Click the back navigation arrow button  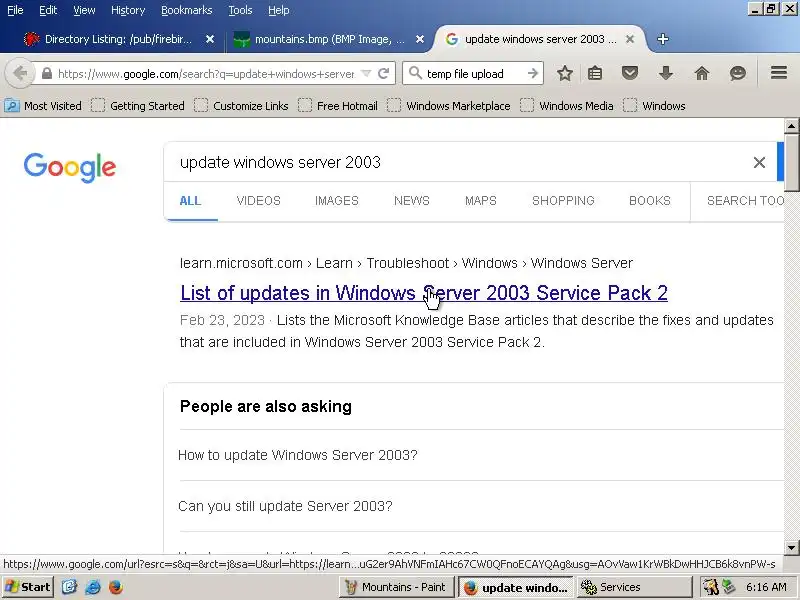19,73
